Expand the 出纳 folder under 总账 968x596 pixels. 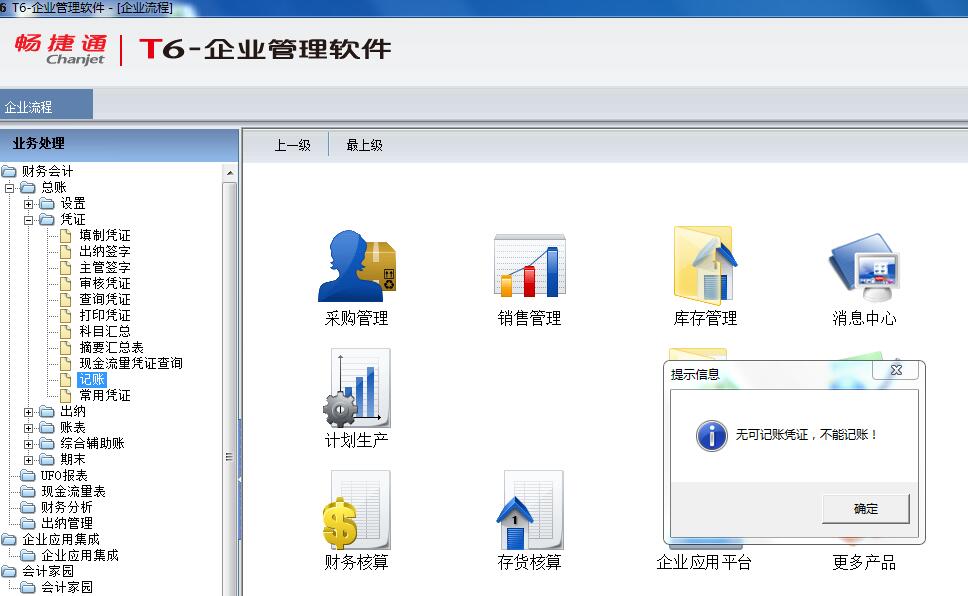[x=28, y=412]
